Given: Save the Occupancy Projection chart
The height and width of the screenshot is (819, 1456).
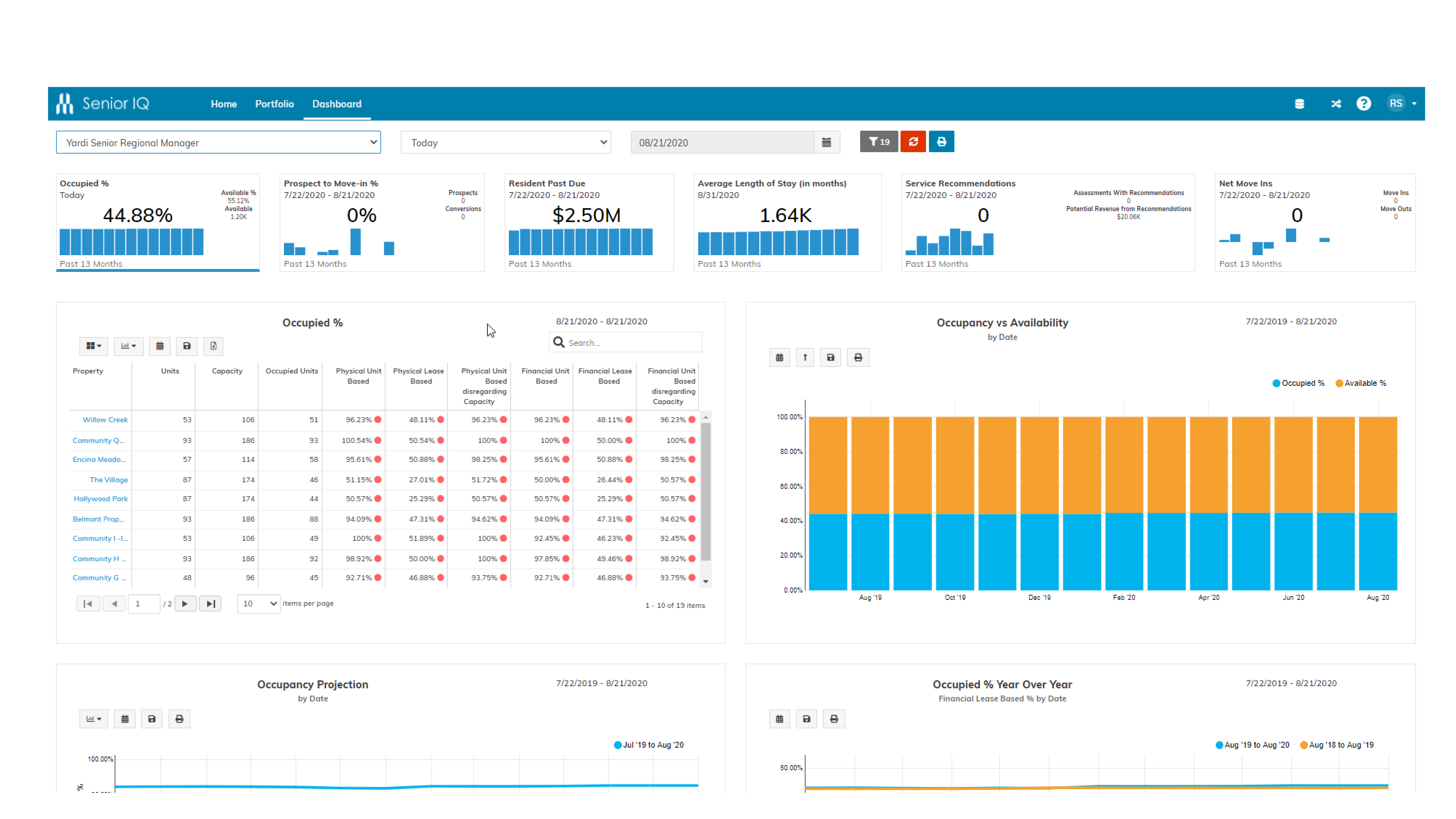Looking at the screenshot, I should (151, 719).
